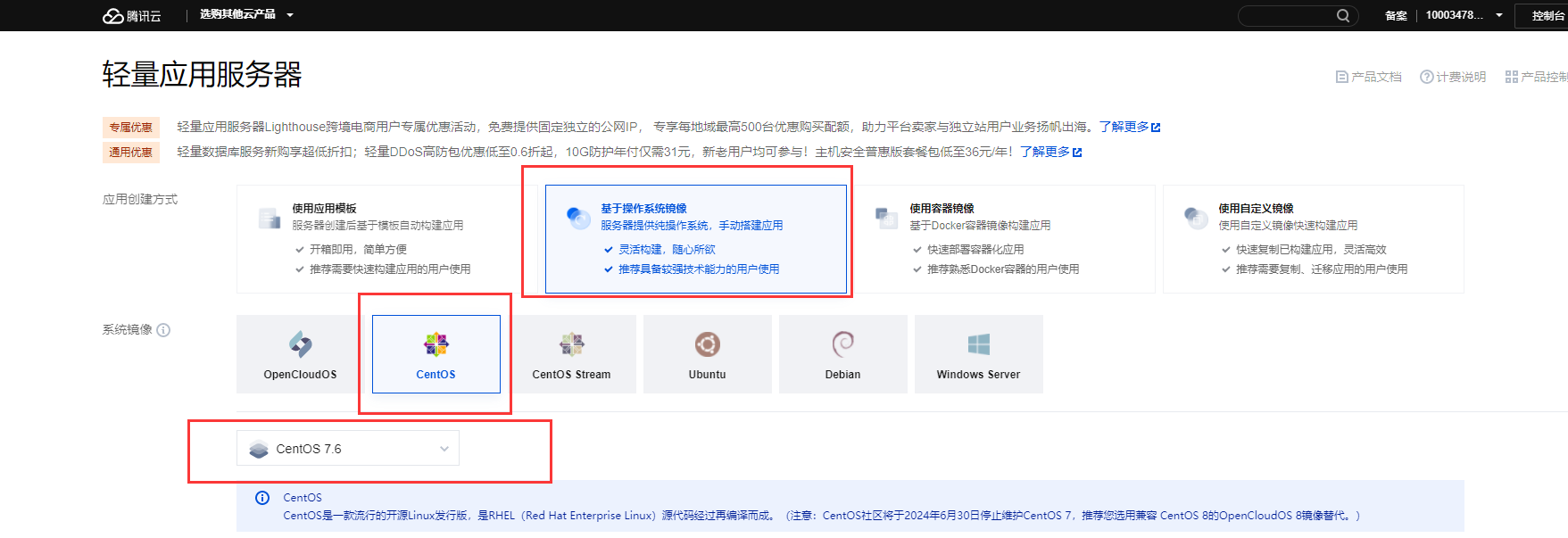Click the 基于操作系统镜像 card icon
The image size is (1568, 538).
tap(578, 218)
